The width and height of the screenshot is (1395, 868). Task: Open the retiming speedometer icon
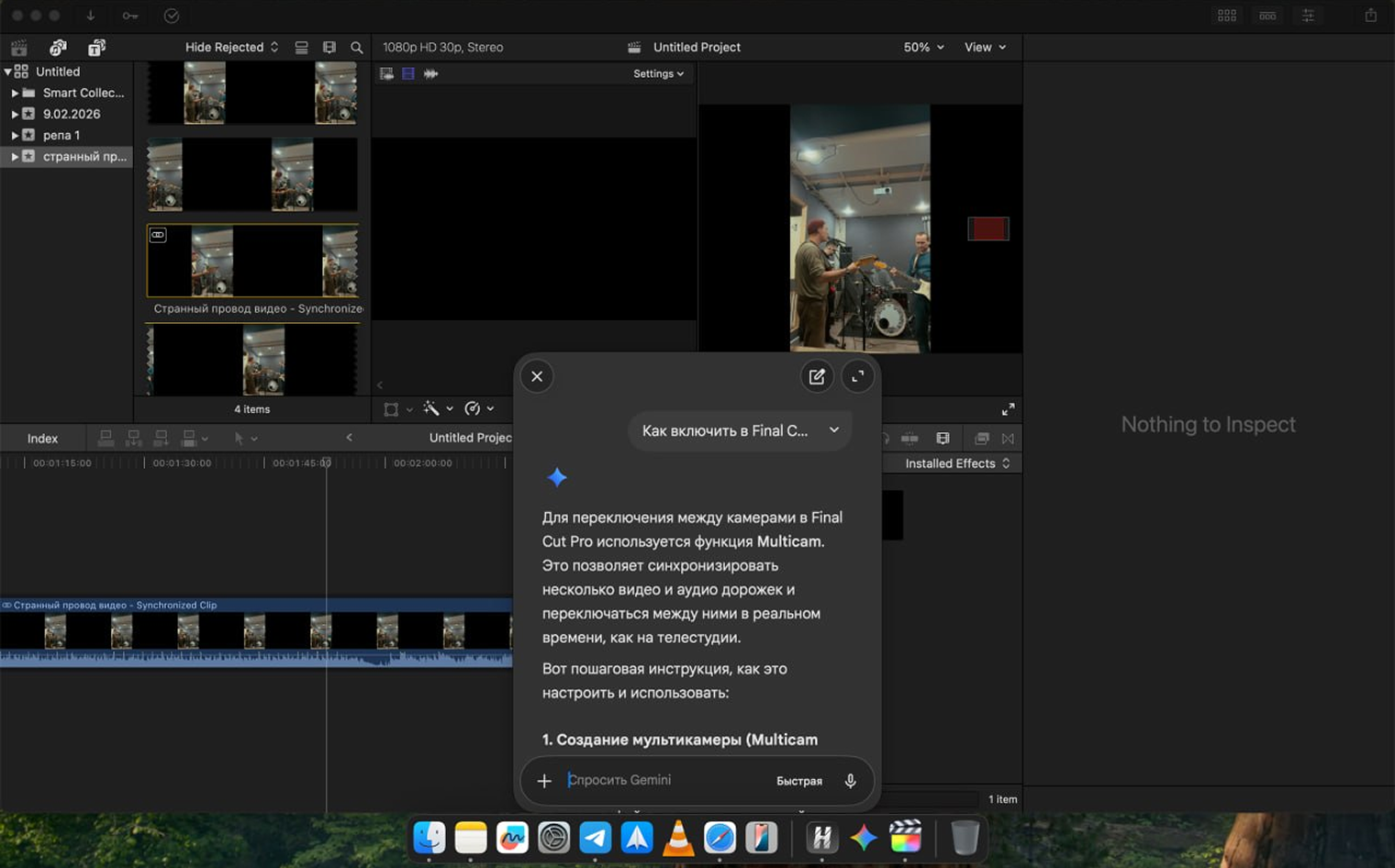[473, 409]
